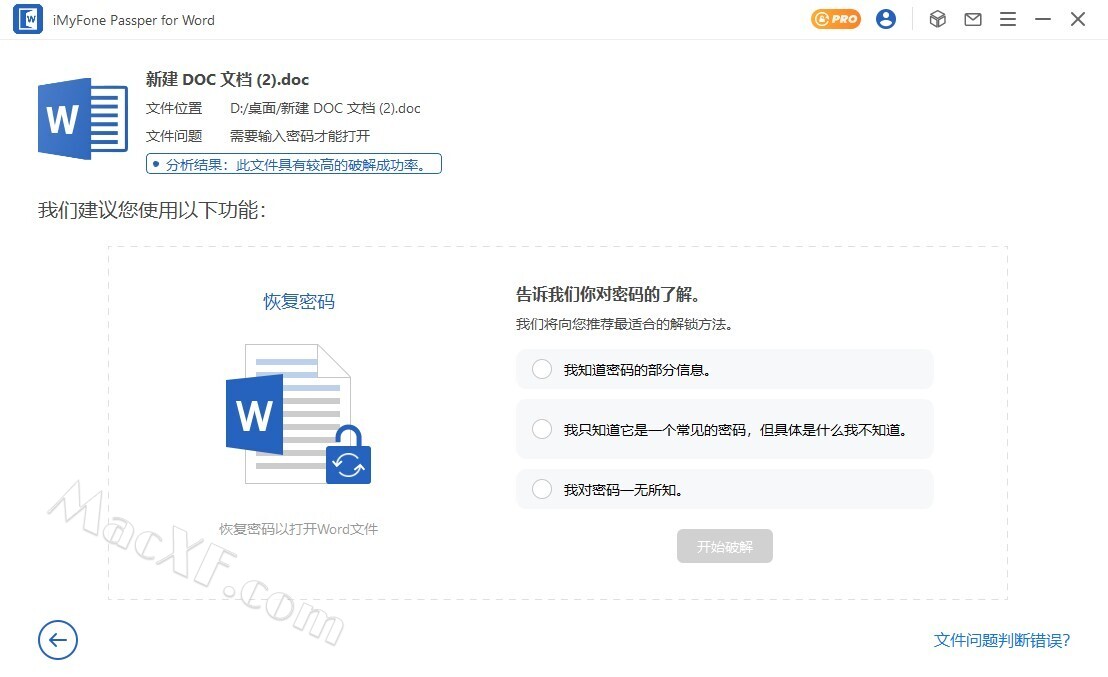Open the mail feedback icon
The width and height of the screenshot is (1108, 677).
(x=973, y=19)
